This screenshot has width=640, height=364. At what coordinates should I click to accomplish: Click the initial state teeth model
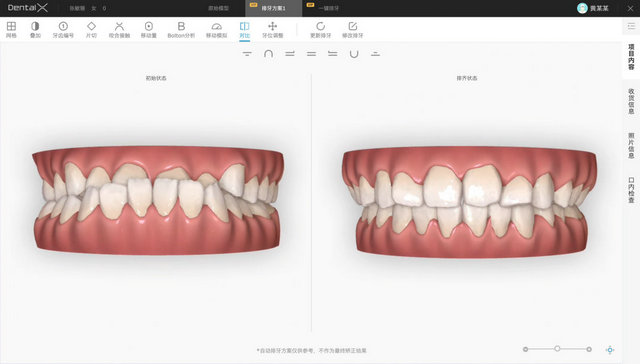157,200
